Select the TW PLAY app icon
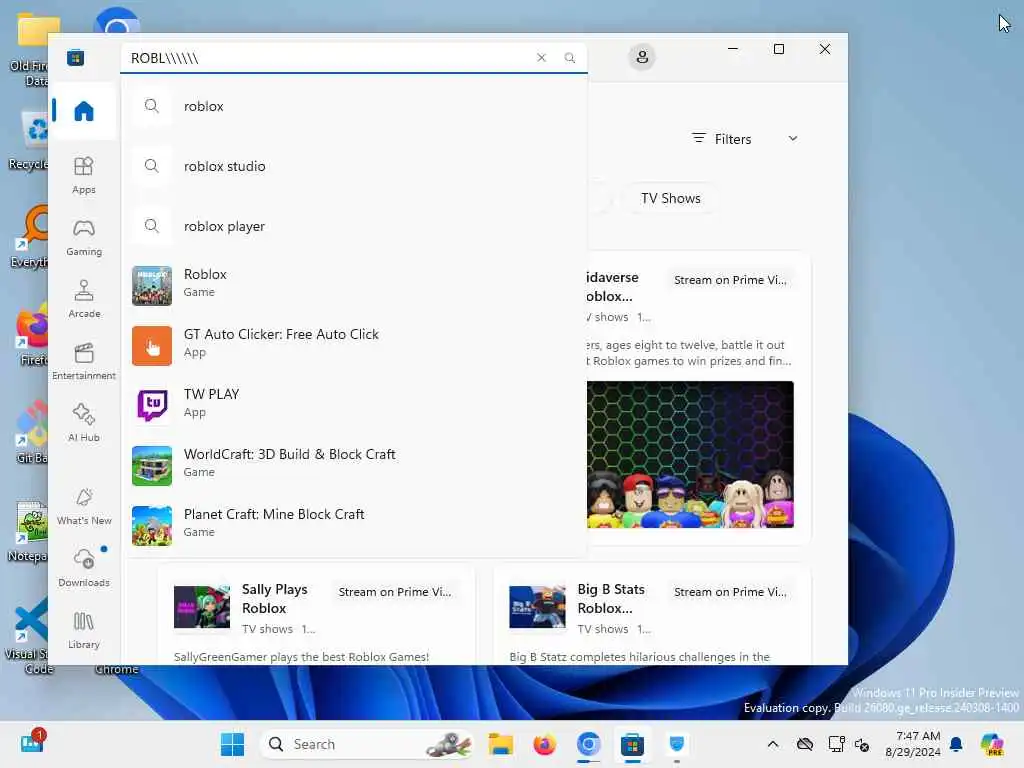 point(152,406)
